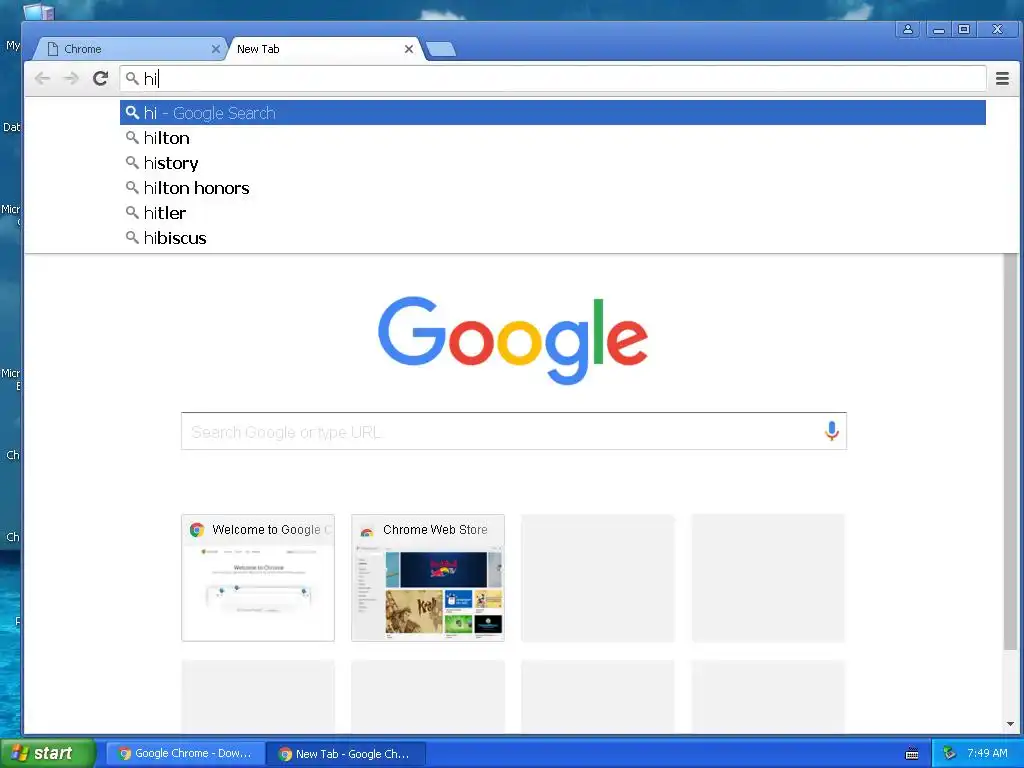Click the Chrome reload button
The width and height of the screenshot is (1024, 768).
(100, 78)
